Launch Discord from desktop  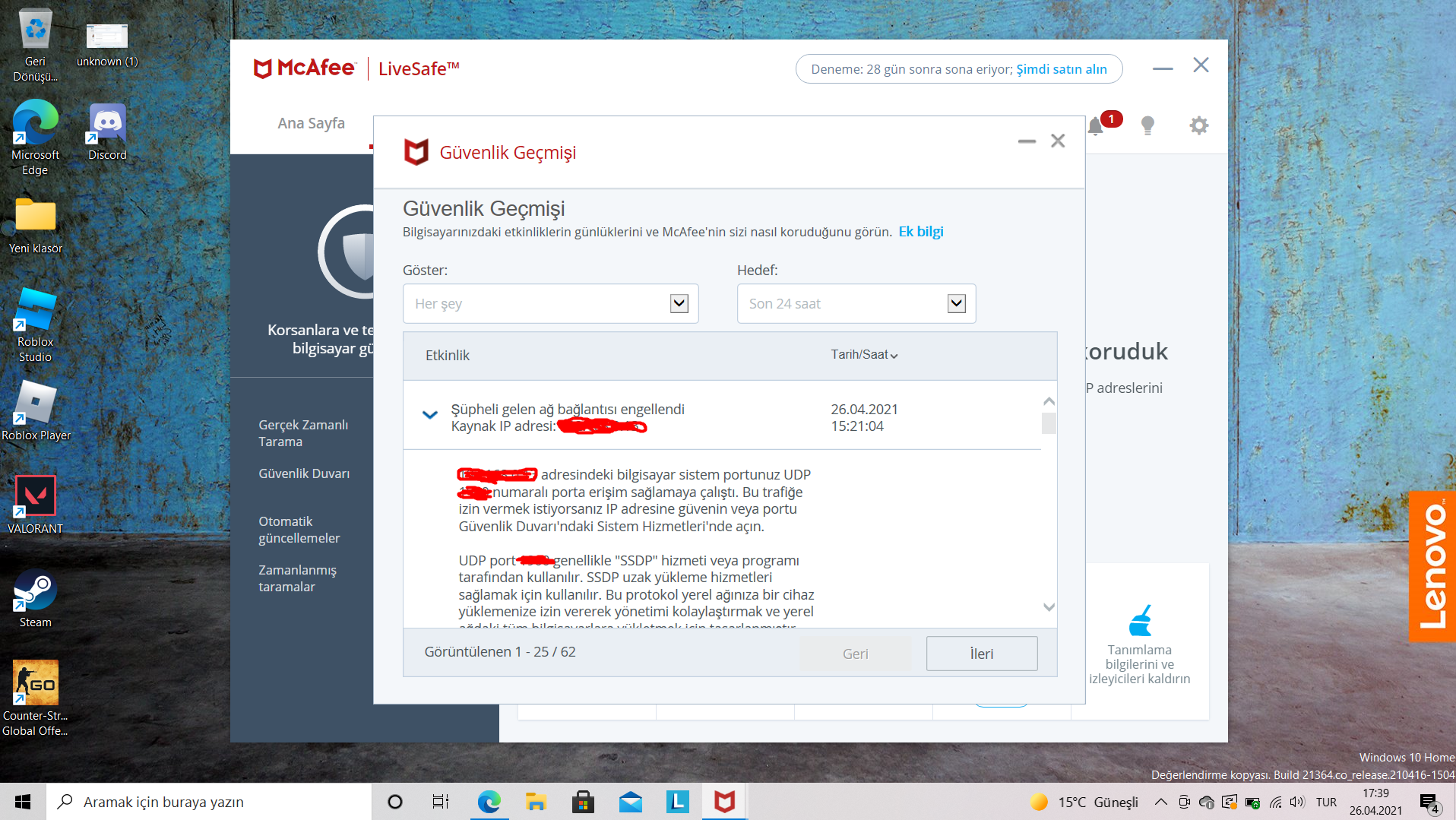(x=107, y=132)
